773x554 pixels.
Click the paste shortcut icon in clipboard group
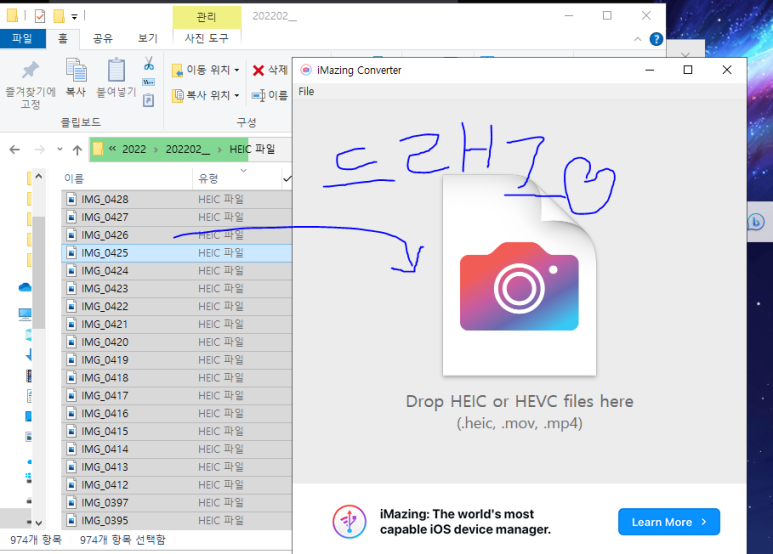click(x=148, y=101)
